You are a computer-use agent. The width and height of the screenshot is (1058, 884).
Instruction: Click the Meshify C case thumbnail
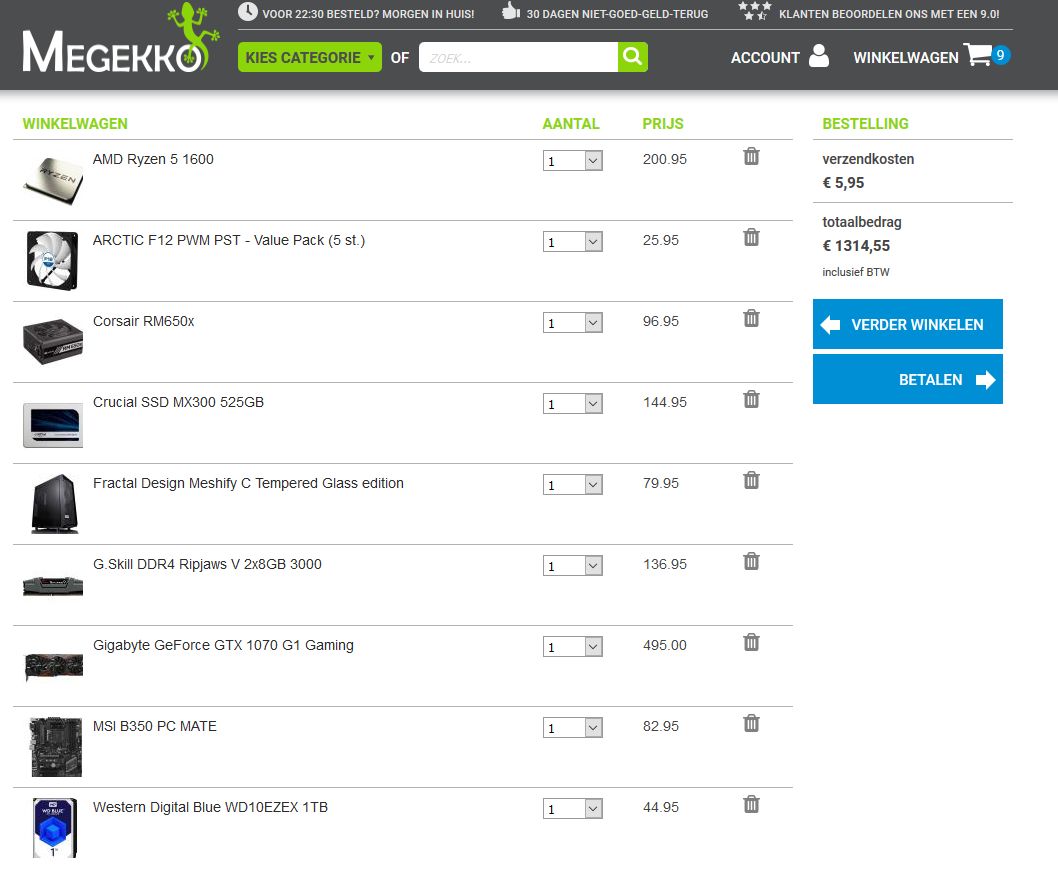pos(55,504)
